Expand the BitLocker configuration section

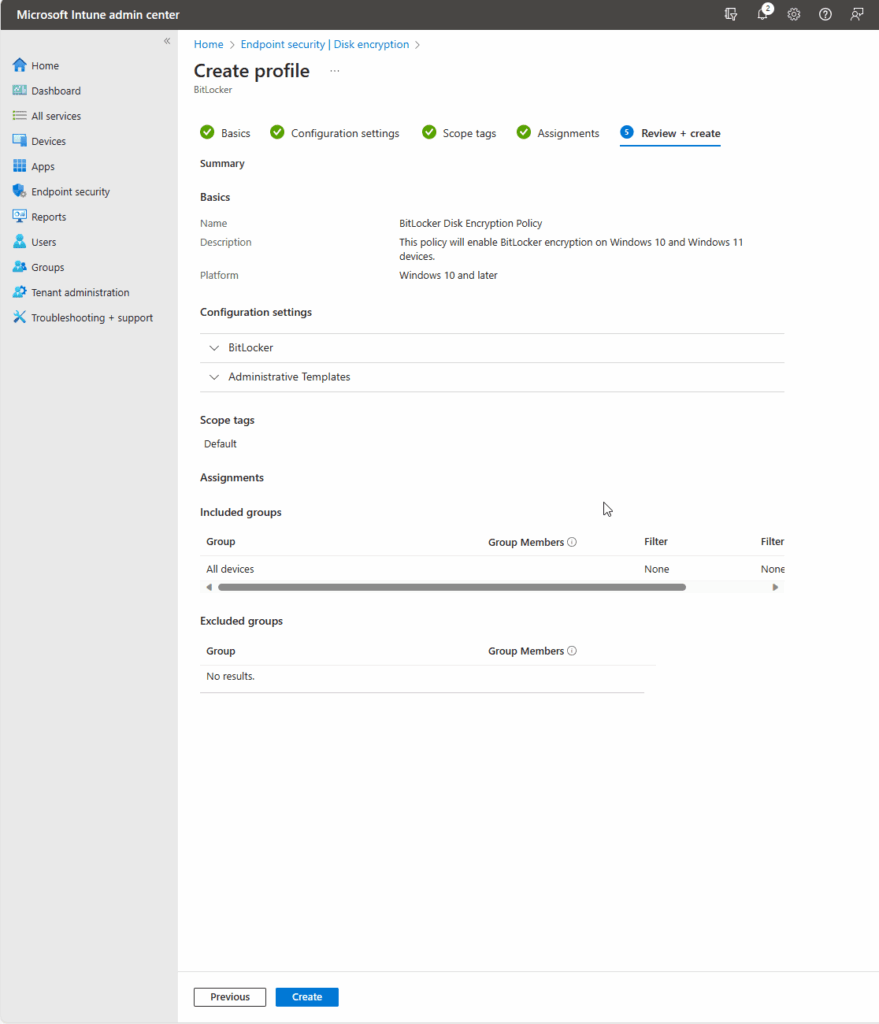(x=214, y=347)
